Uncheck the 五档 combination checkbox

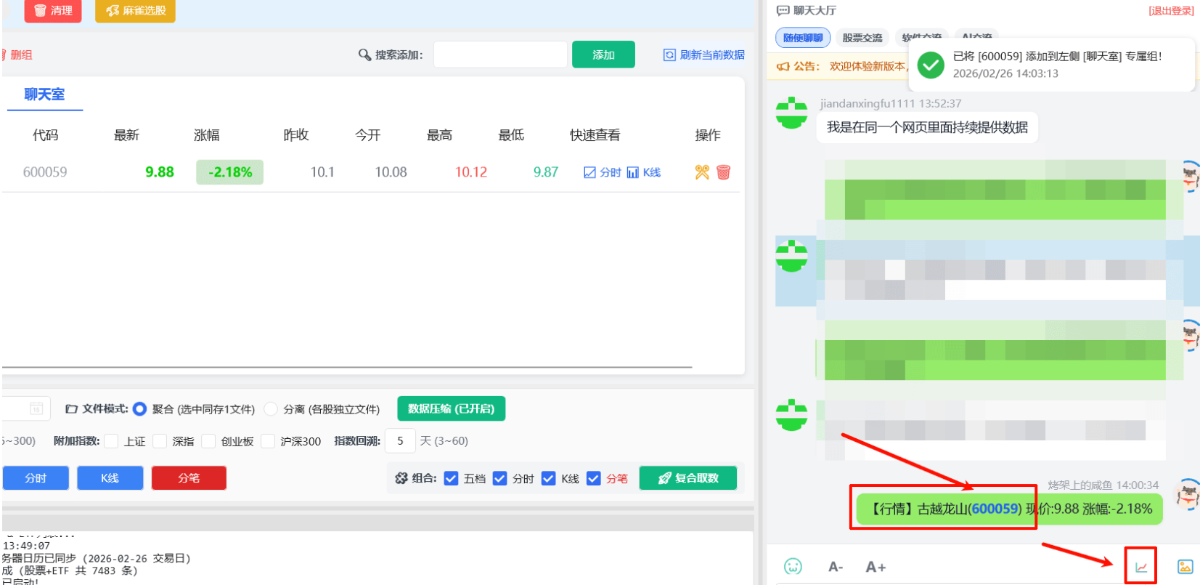[x=450, y=478]
